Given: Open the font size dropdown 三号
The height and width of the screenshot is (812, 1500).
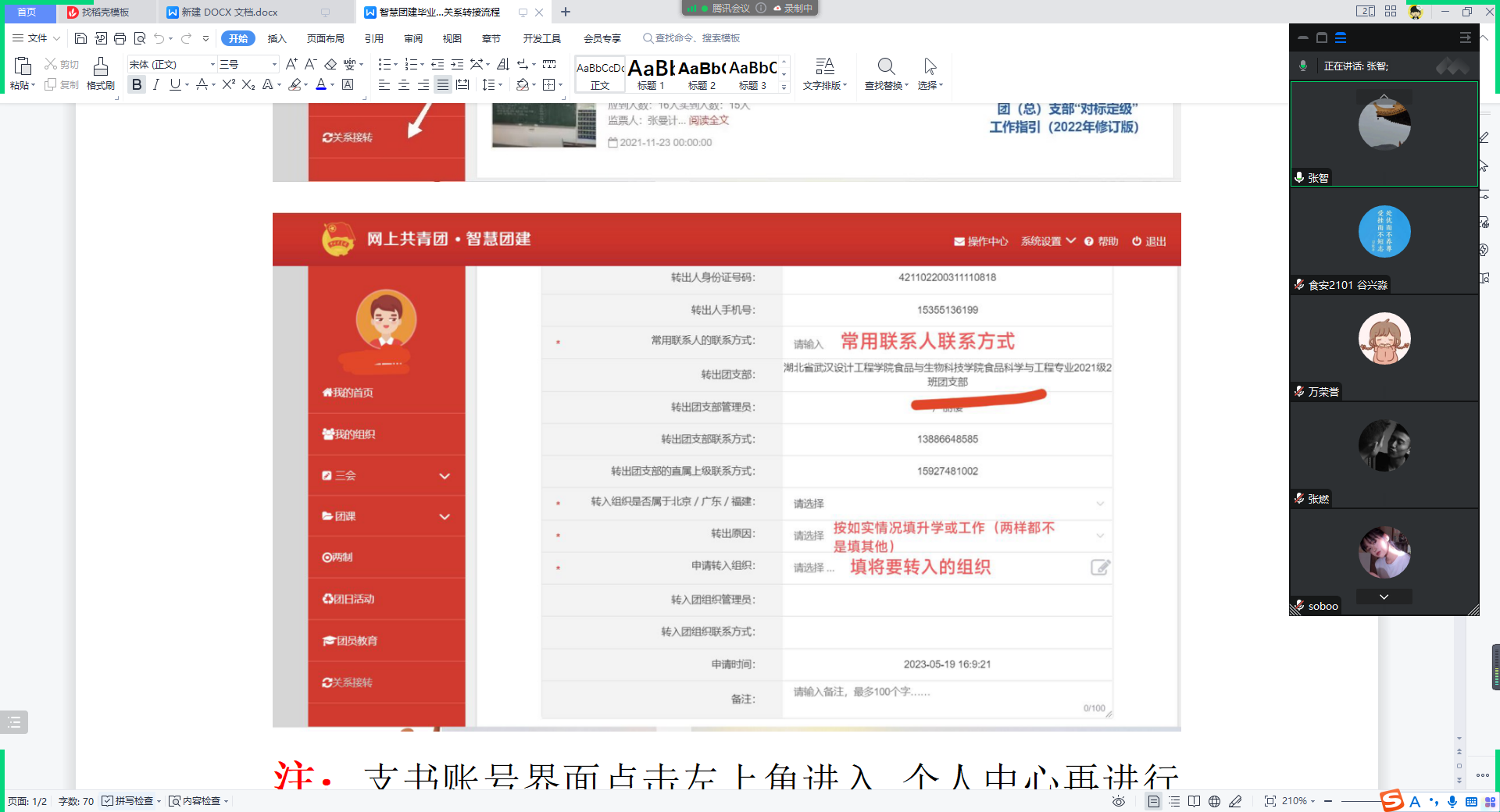Looking at the screenshot, I should [248, 64].
